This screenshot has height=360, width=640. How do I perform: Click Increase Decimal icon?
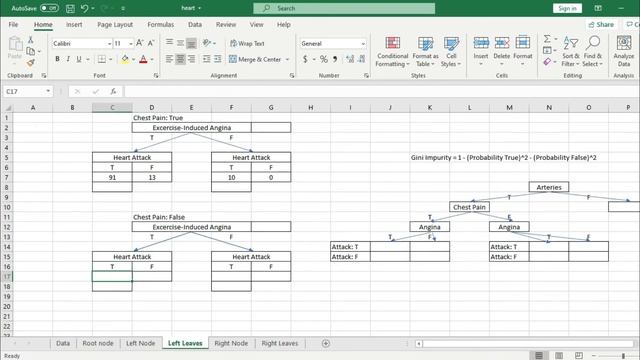350,59
